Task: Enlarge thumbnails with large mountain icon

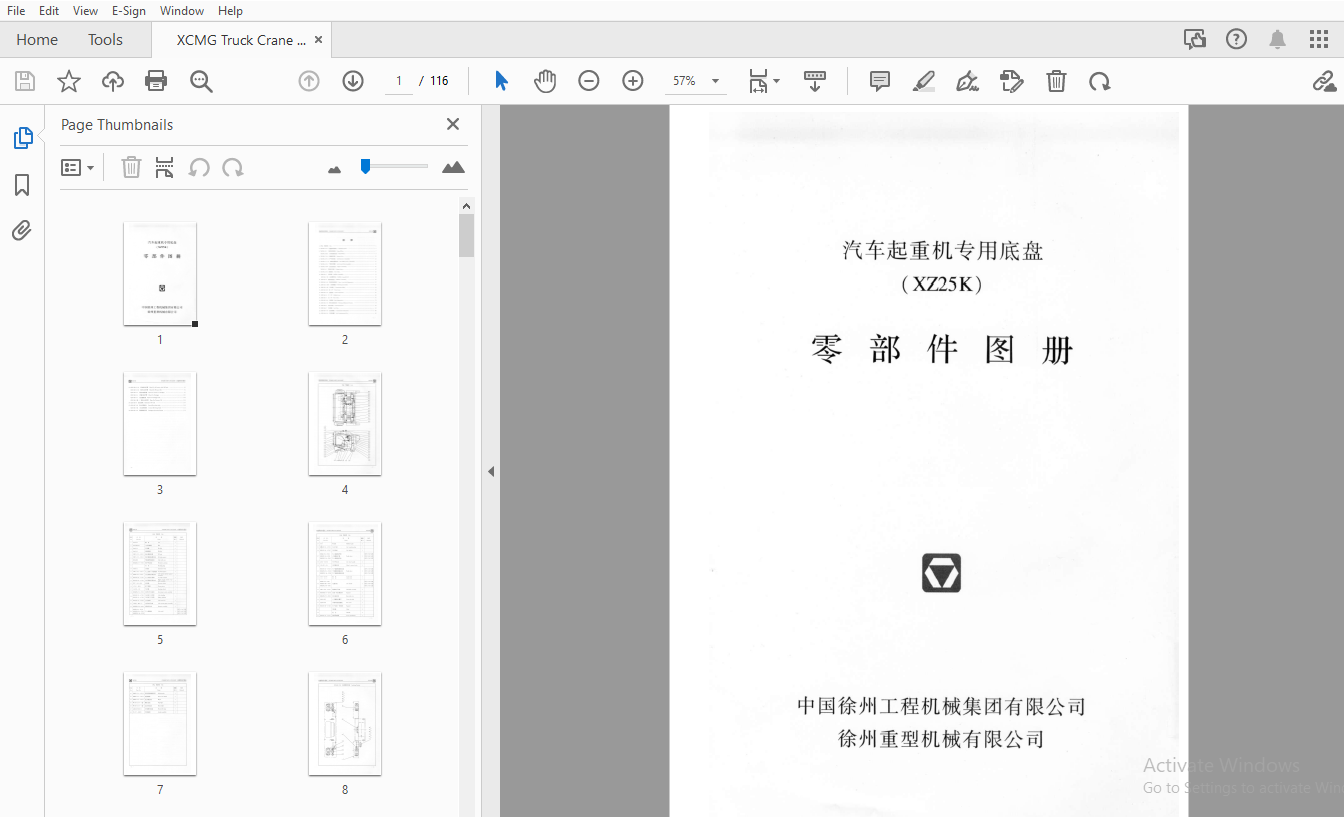Action: coord(453,167)
